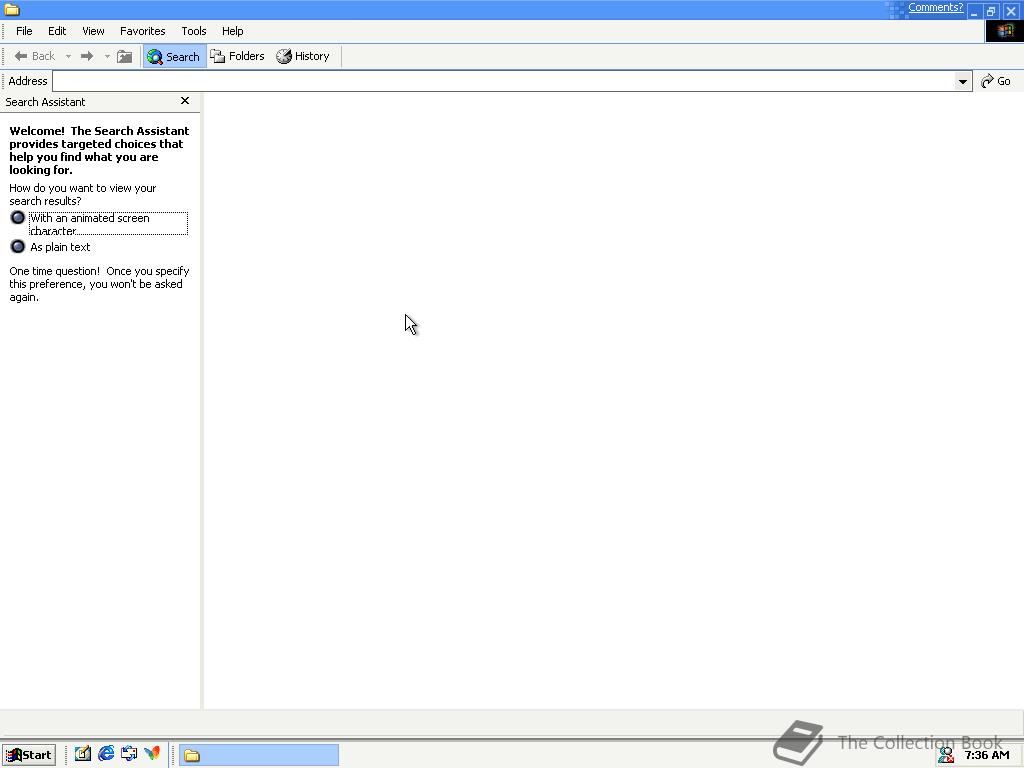The height and width of the screenshot is (768, 1024).
Task: Click the Show Desktop quick launch icon
Action: 129,754
